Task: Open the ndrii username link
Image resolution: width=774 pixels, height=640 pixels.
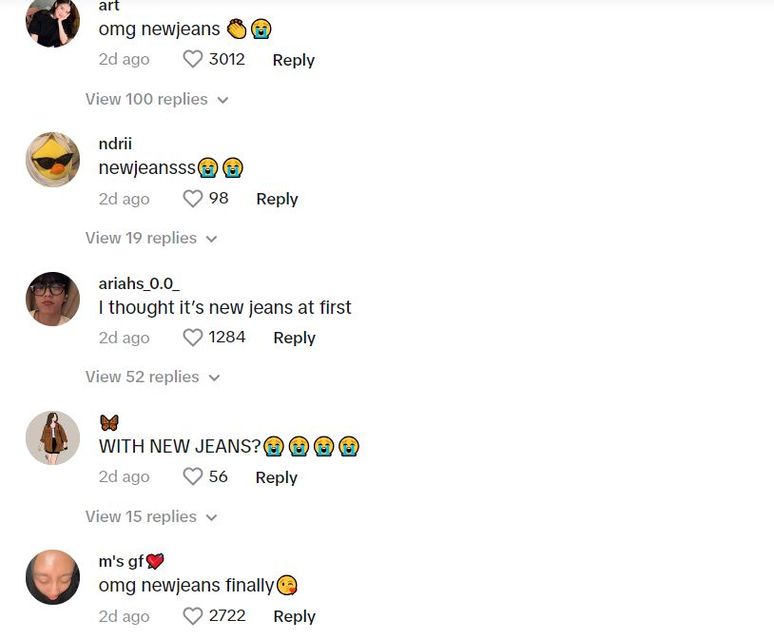Action: (x=115, y=144)
